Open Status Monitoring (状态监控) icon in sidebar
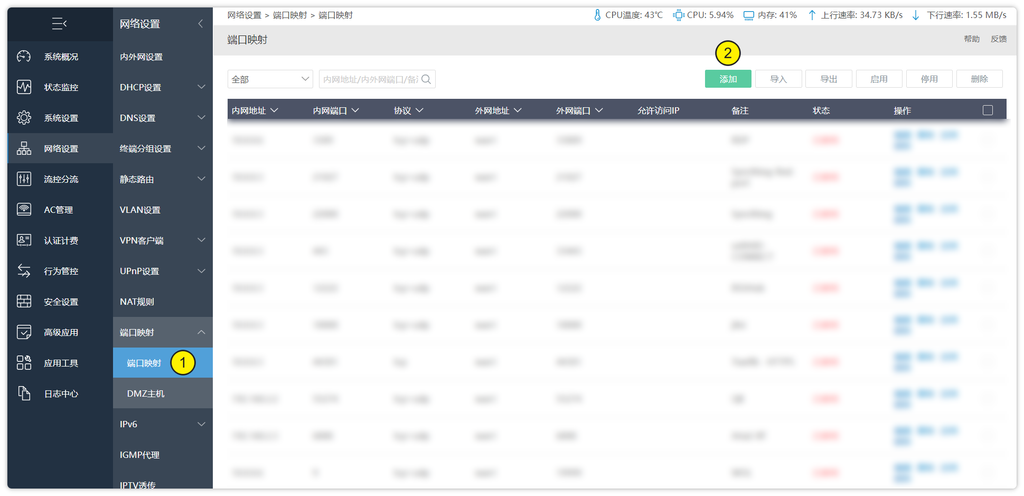 coord(24,87)
